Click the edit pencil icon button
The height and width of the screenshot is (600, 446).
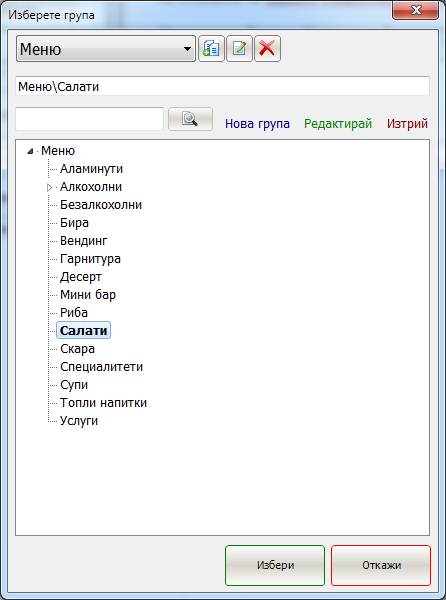click(x=239, y=49)
